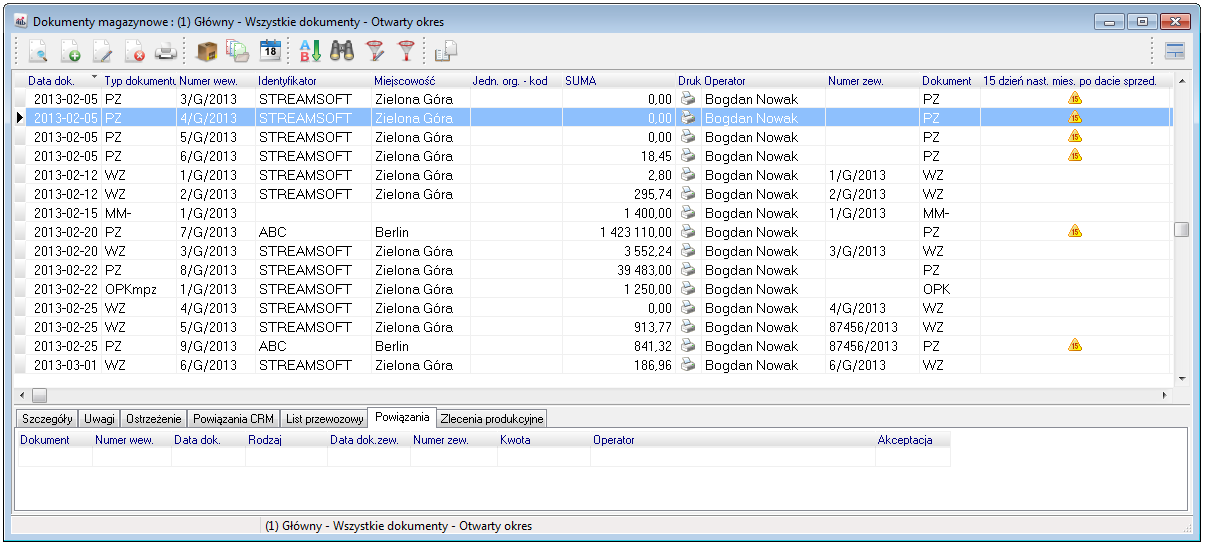Sort by Data dok. column header
The height and width of the screenshot is (545, 1205).
tap(63, 81)
